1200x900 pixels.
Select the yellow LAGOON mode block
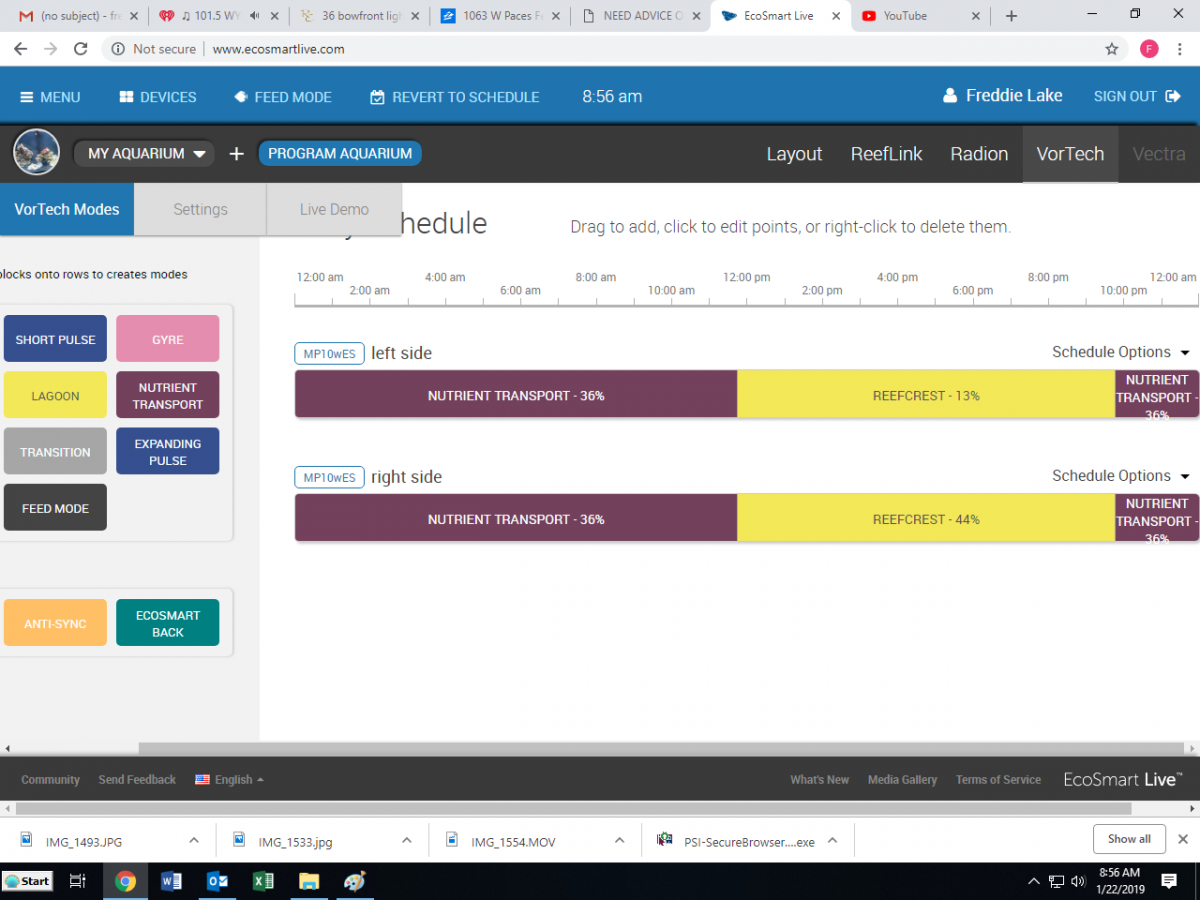point(55,395)
